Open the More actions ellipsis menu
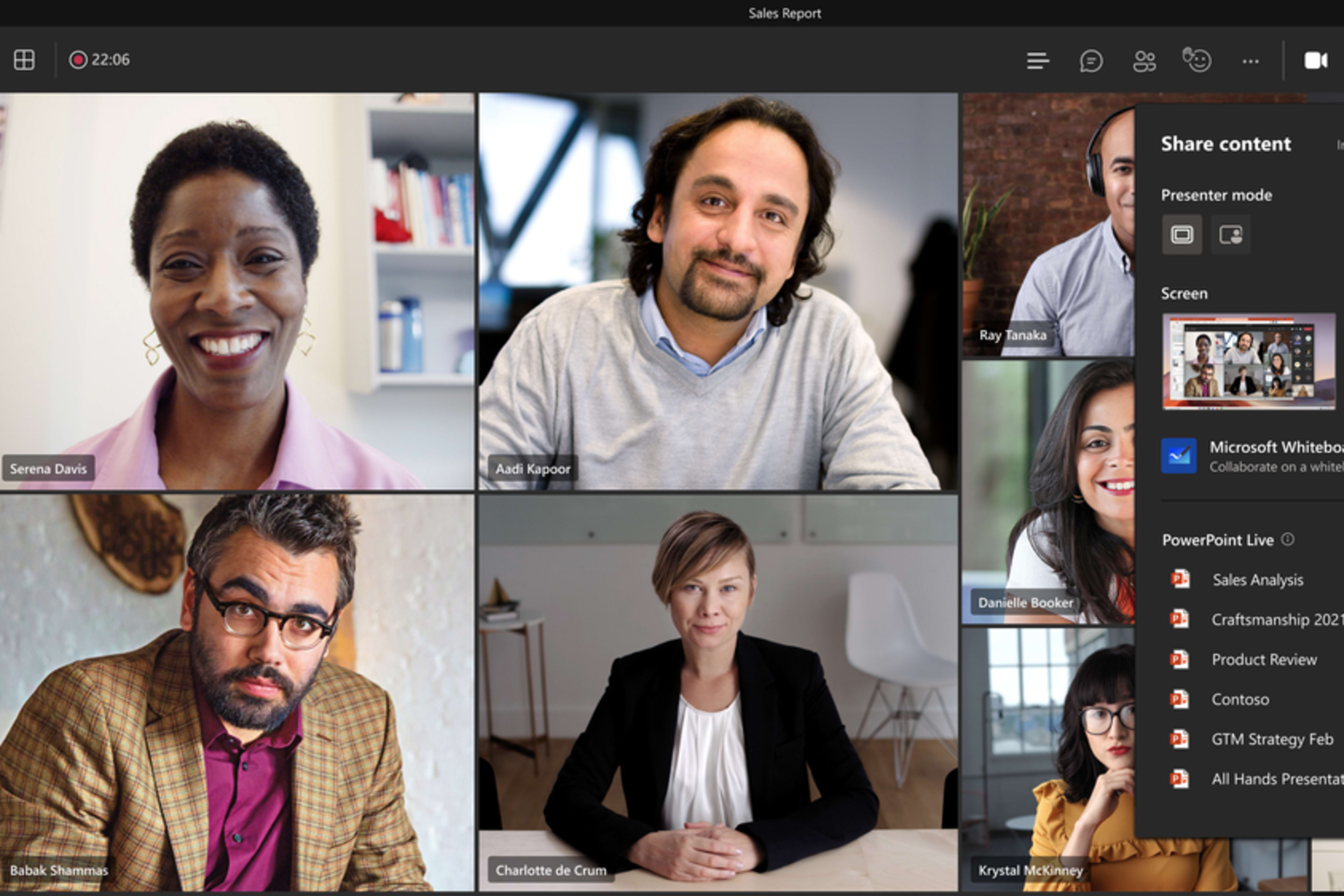Viewport: 1344px width, 896px height. 1250,61
